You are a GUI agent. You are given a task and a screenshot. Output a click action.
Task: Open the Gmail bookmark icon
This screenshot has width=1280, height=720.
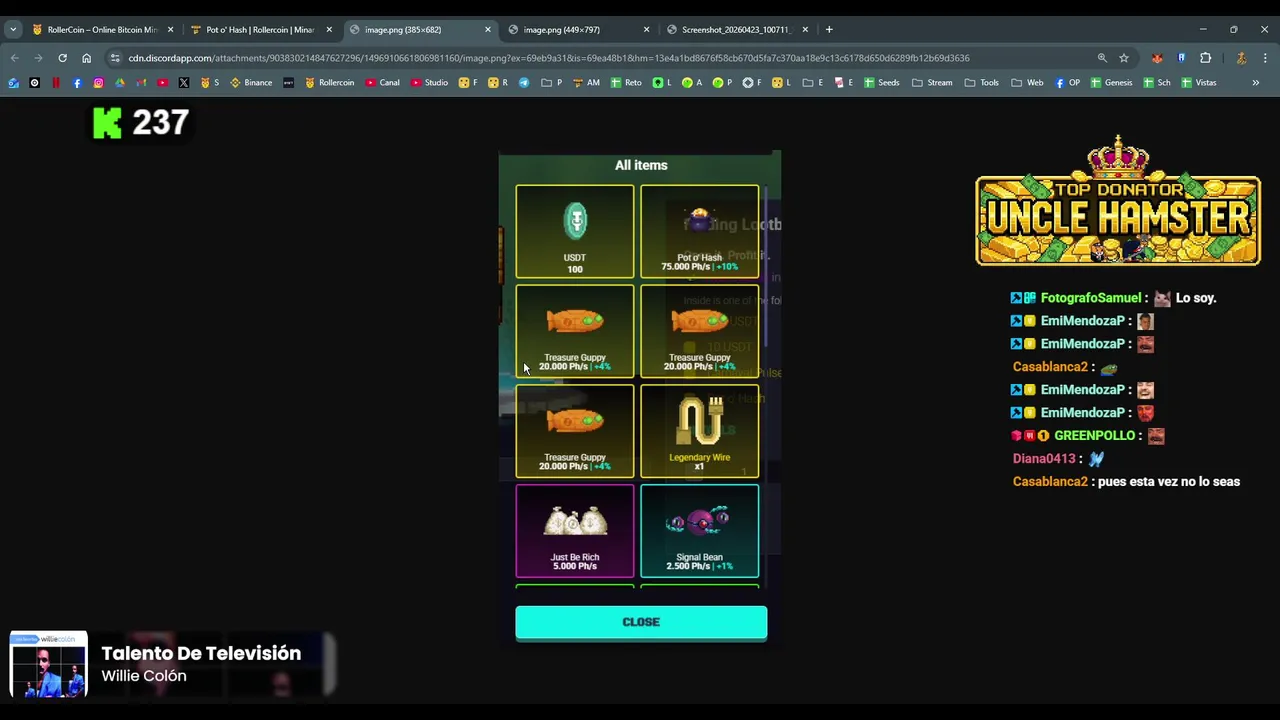pos(141,83)
